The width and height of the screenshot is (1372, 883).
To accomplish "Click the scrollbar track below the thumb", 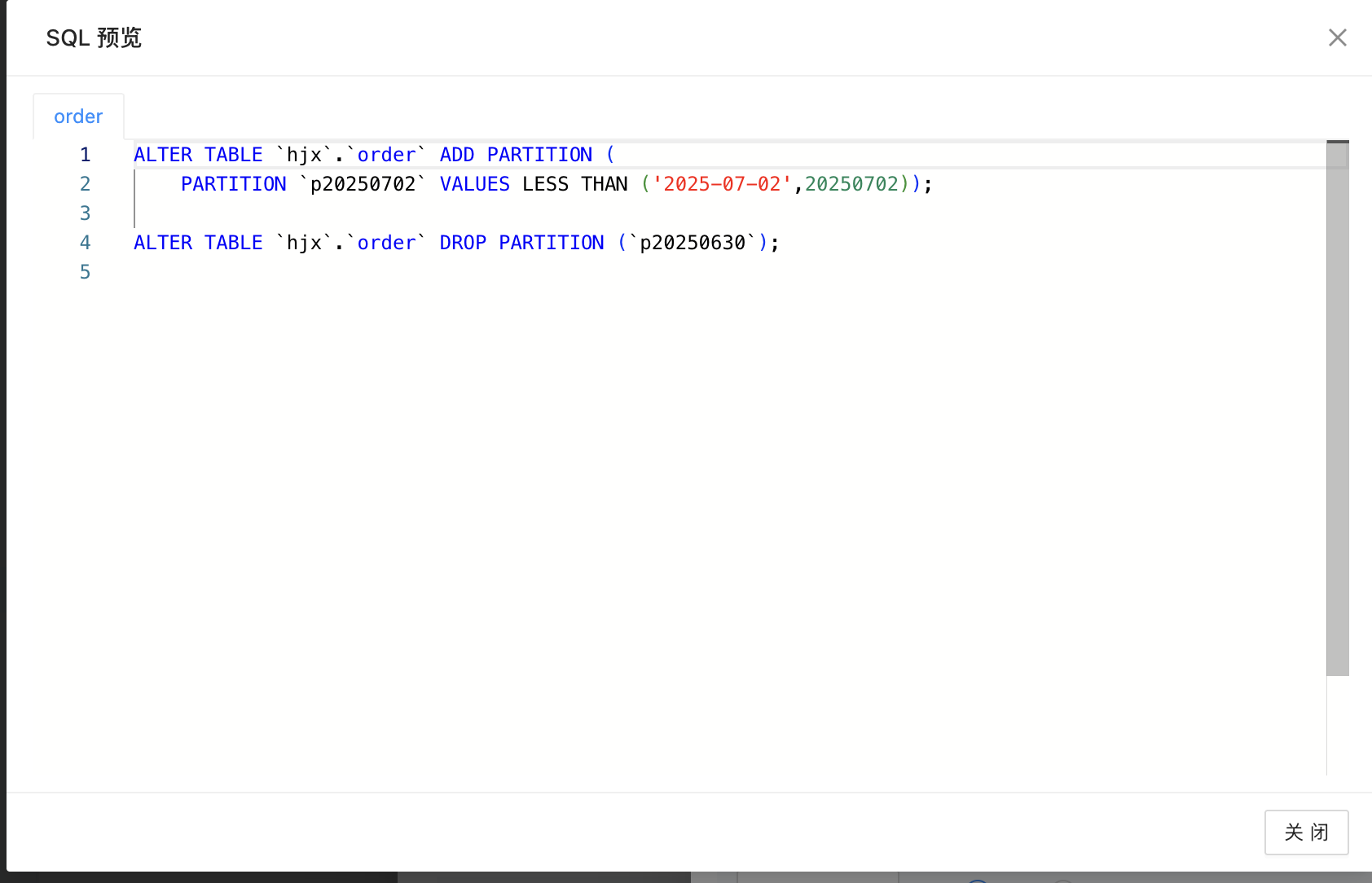I will click(1337, 725).
